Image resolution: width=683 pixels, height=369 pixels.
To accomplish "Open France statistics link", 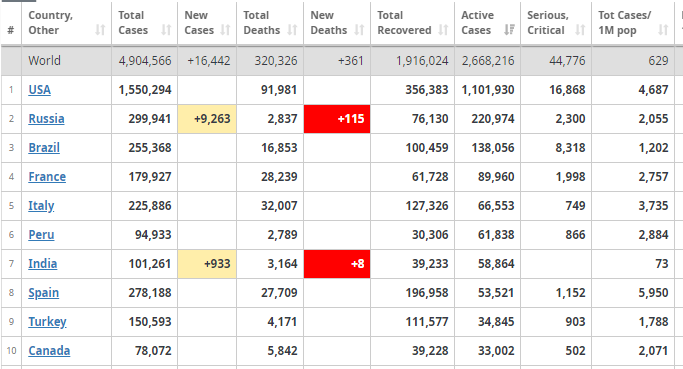I will pos(47,177).
